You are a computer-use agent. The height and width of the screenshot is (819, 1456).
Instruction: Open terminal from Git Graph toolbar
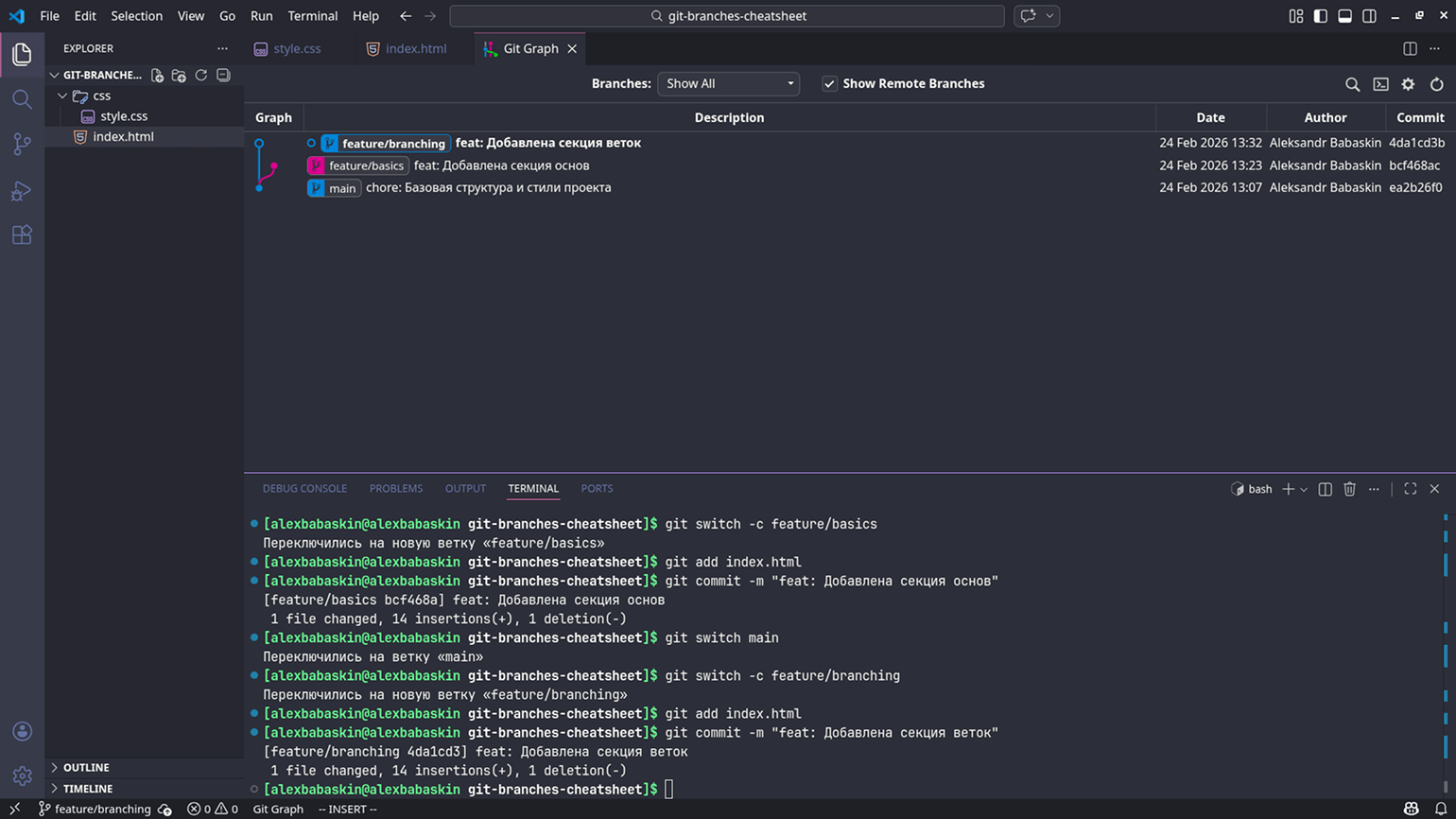coord(1380,84)
